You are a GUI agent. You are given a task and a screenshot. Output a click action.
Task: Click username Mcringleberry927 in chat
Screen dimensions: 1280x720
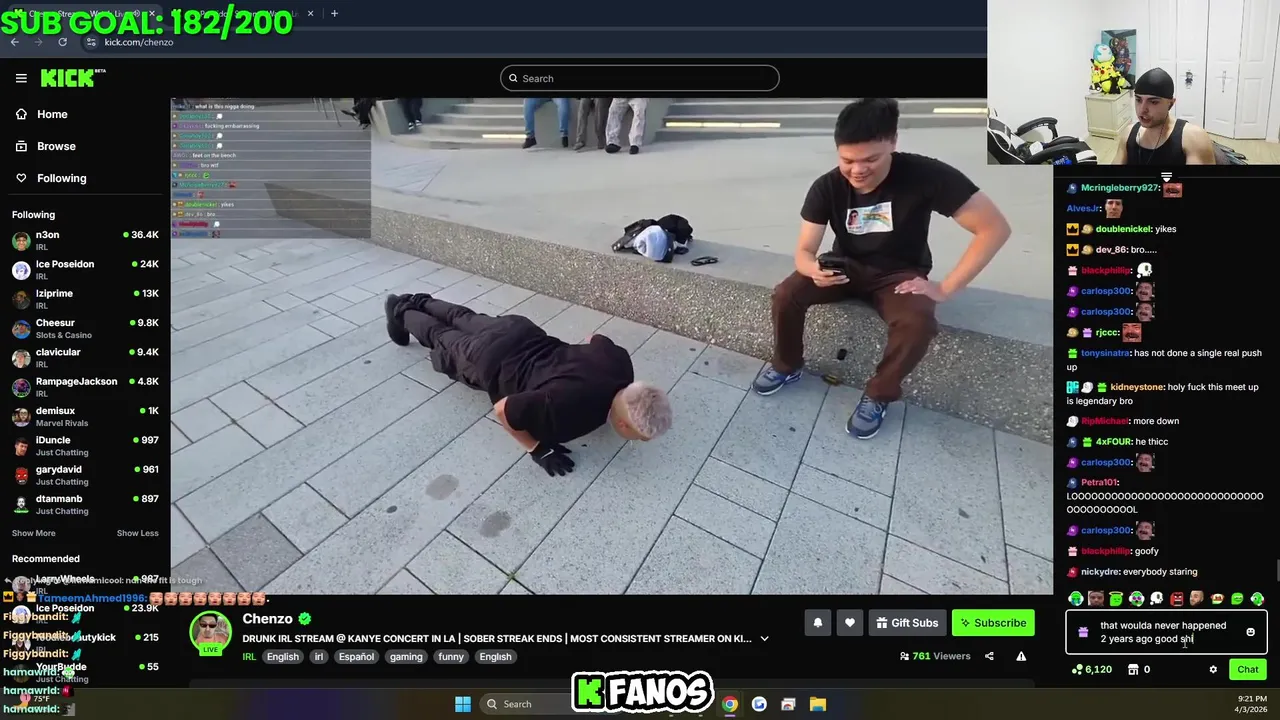pos(1120,188)
